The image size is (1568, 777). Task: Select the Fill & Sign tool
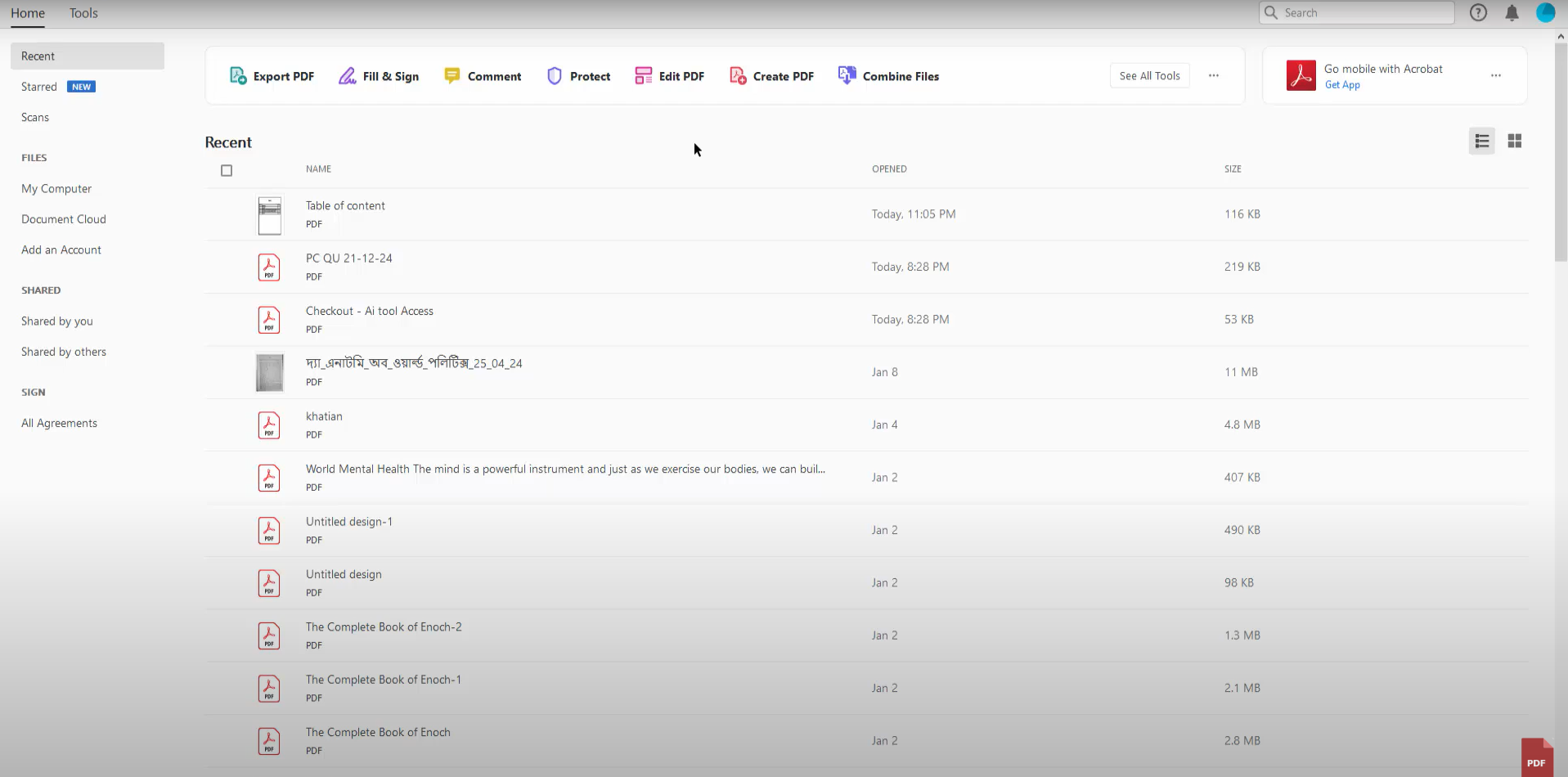(378, 75)
